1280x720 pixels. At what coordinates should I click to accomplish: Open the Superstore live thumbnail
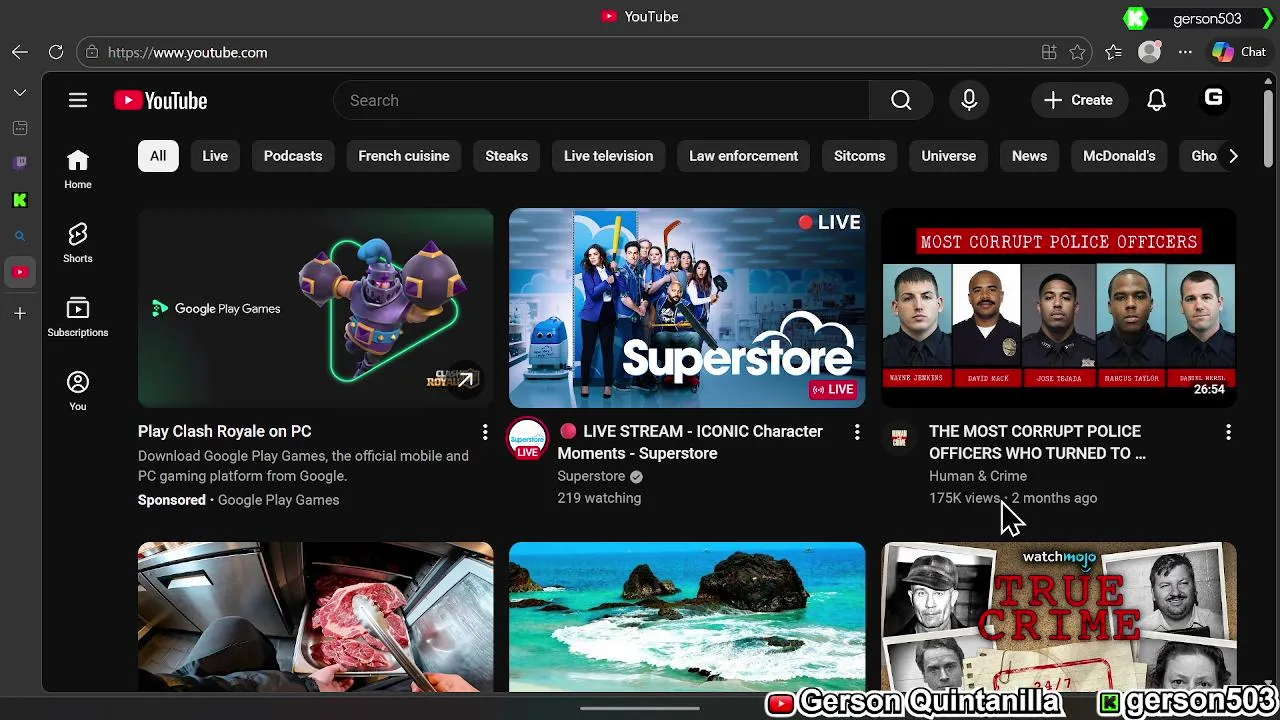(687, 308)
